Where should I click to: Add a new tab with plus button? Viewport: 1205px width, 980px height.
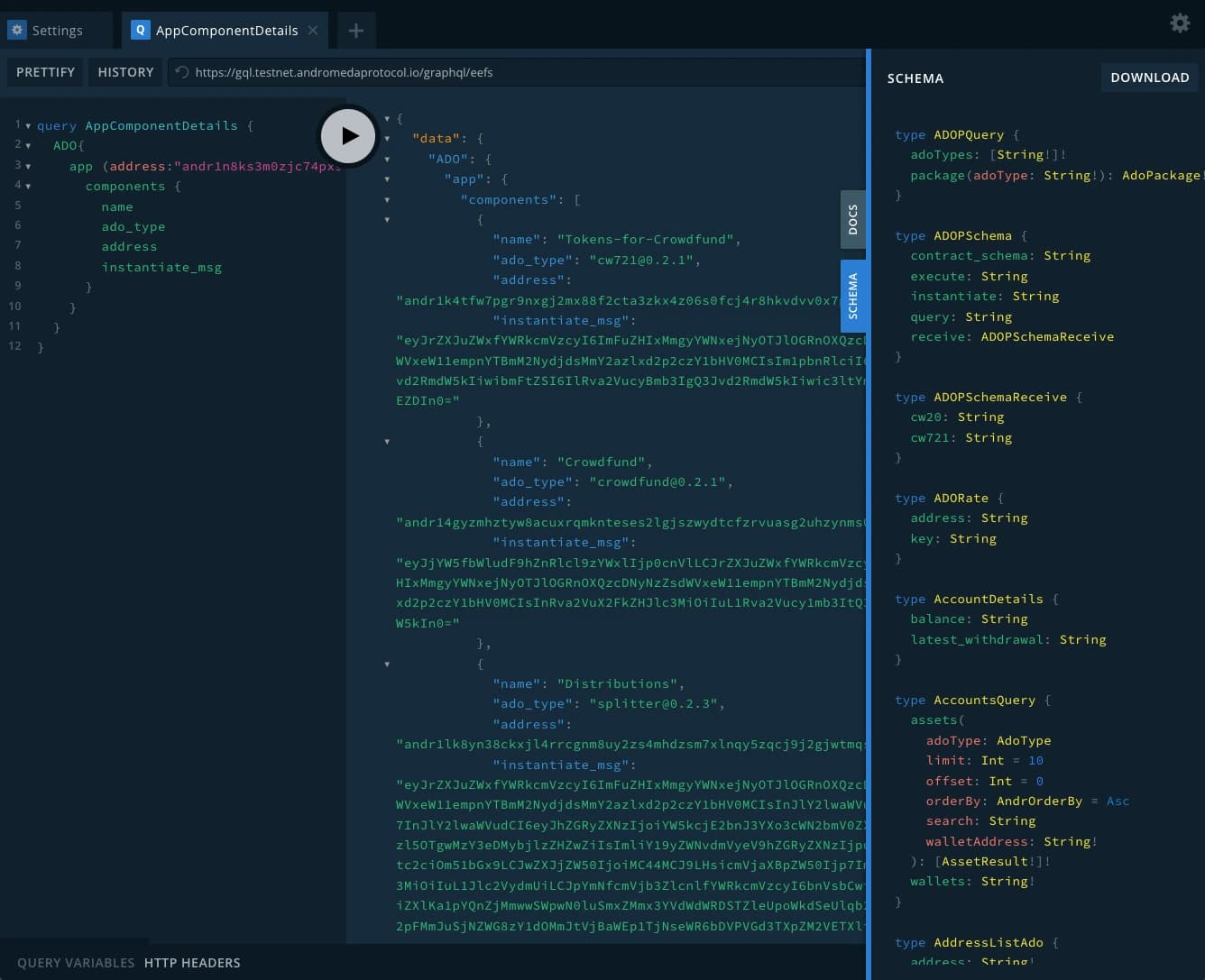356,31
